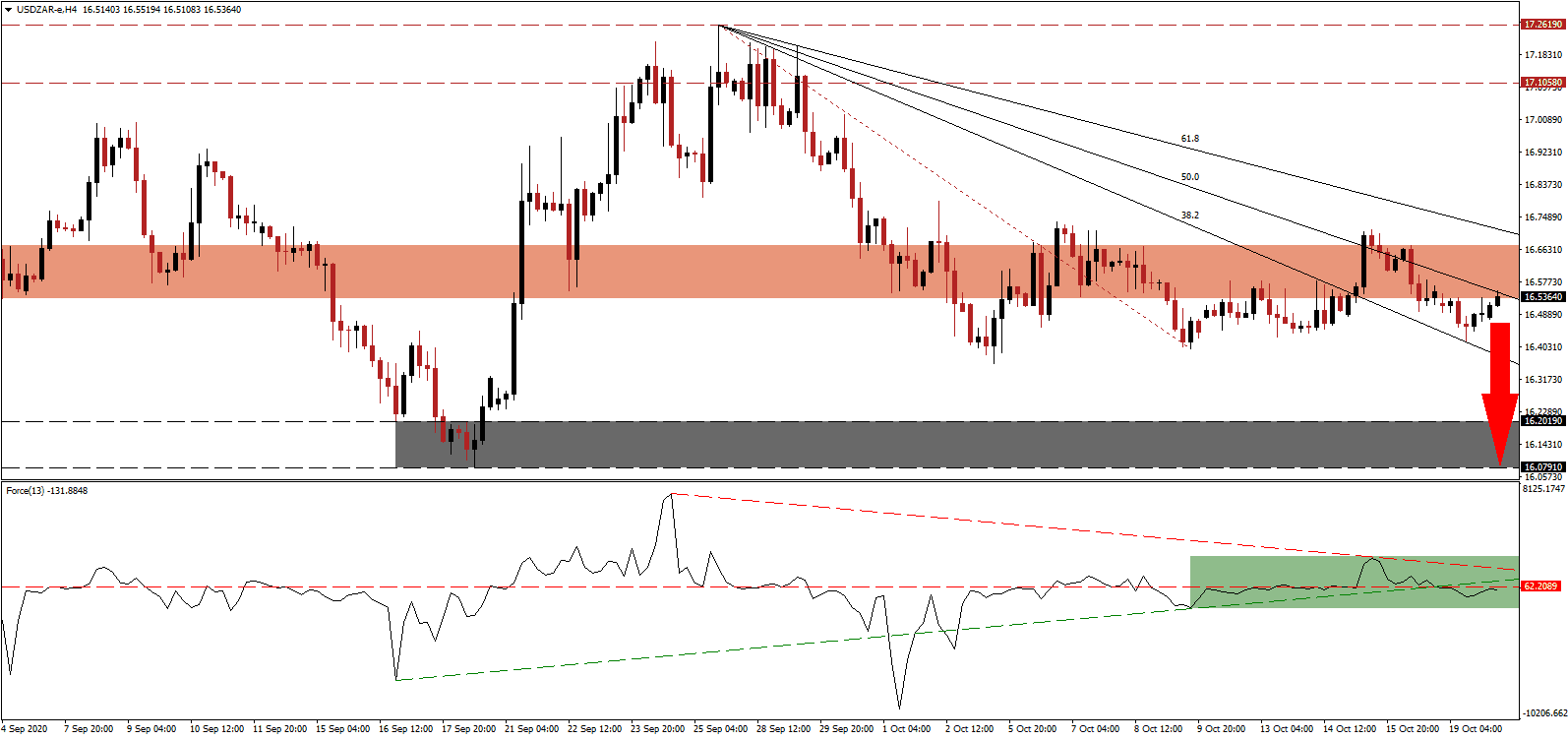Click the 19 Oct 04:00 time label
The image size is (1568, 740).
1478,729
